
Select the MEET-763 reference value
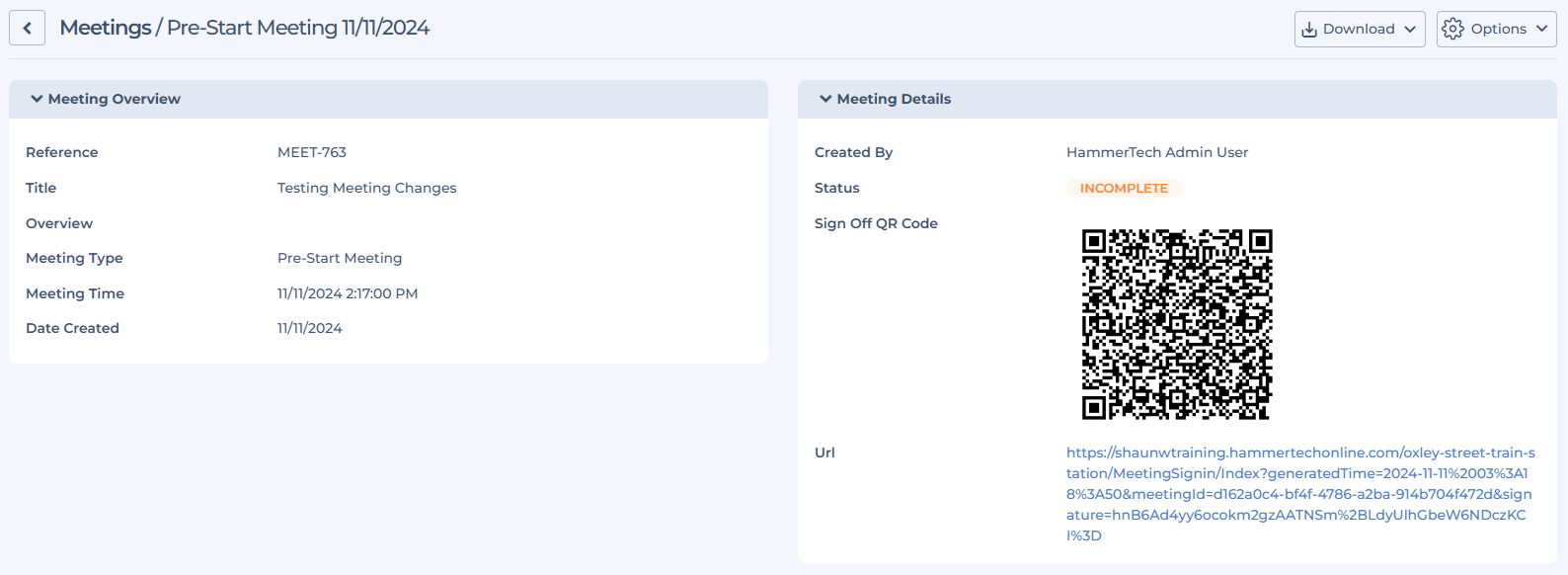coord(312,152)
